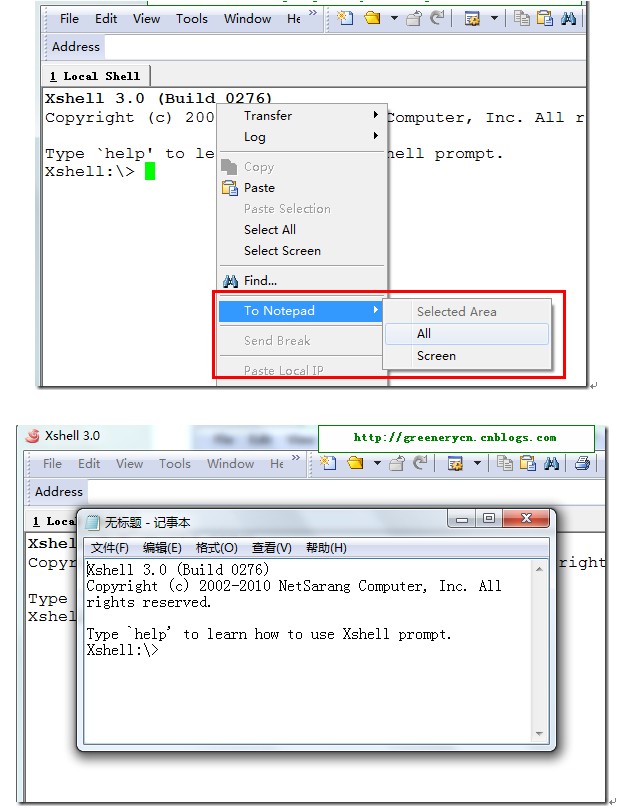
Task: Open View menu in lower Xshell window
Action: (129, 464)
